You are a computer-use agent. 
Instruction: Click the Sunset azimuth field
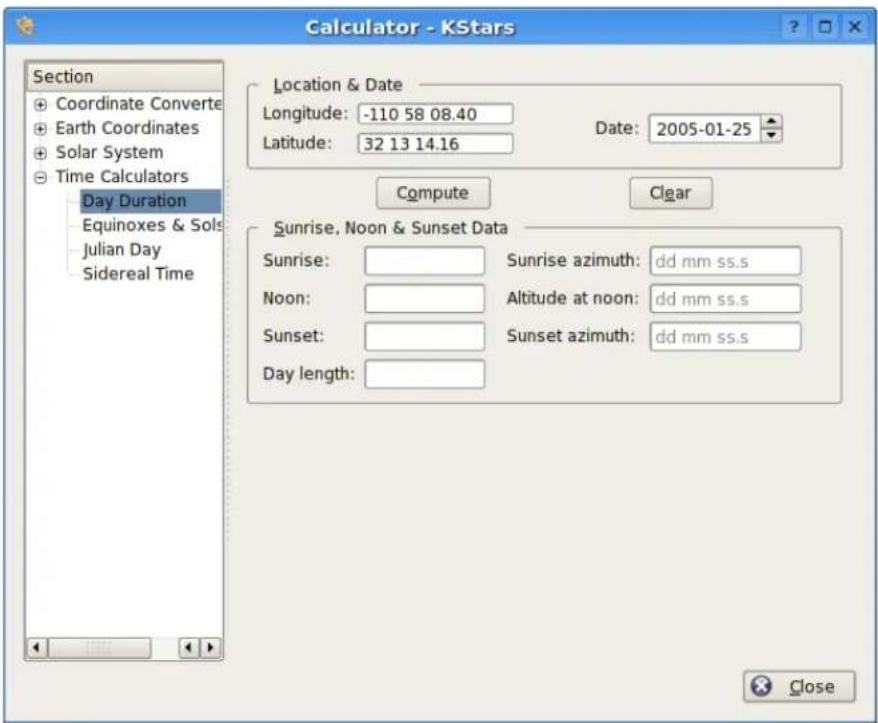725,336
